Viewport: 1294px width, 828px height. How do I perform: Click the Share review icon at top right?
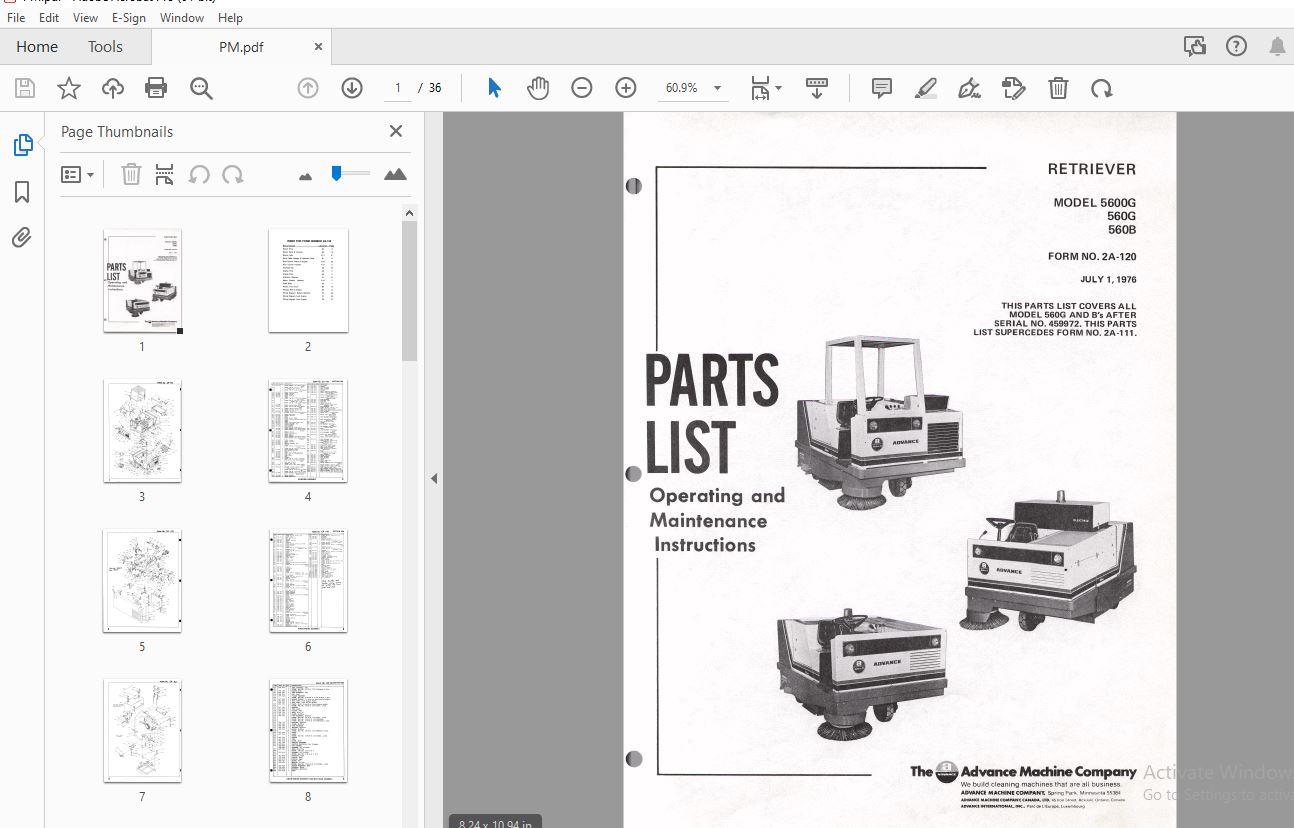[1194, 46]
